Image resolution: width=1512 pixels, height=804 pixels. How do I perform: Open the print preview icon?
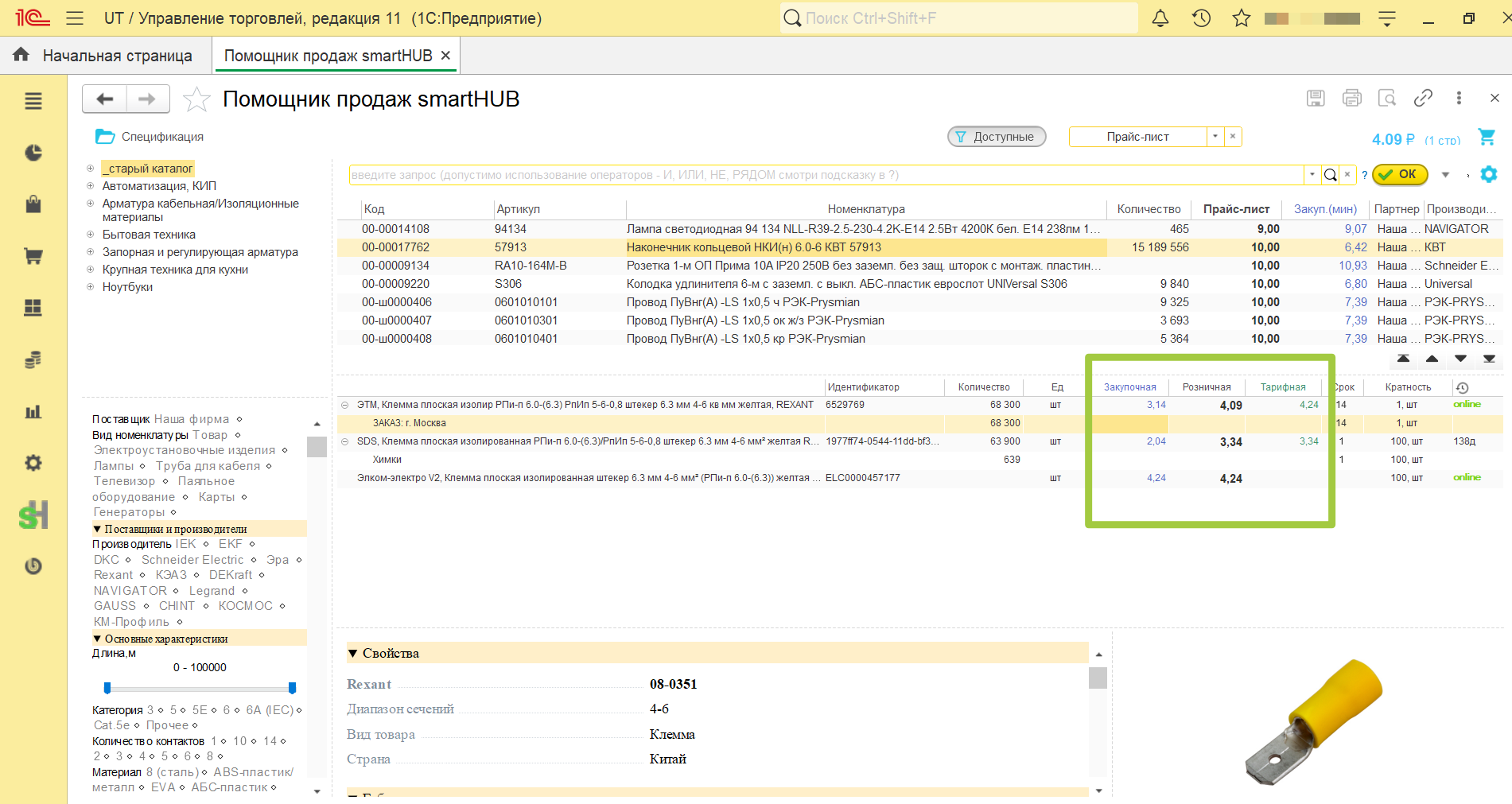coord(1387,98)
